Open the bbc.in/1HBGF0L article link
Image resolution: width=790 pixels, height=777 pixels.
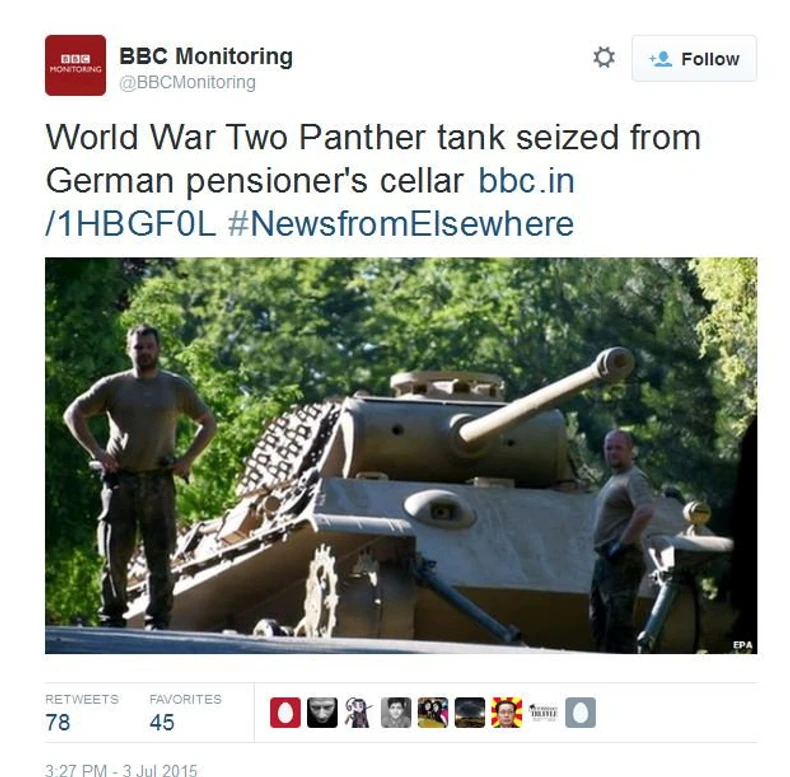pyautogui.click(x=310, y=202)
